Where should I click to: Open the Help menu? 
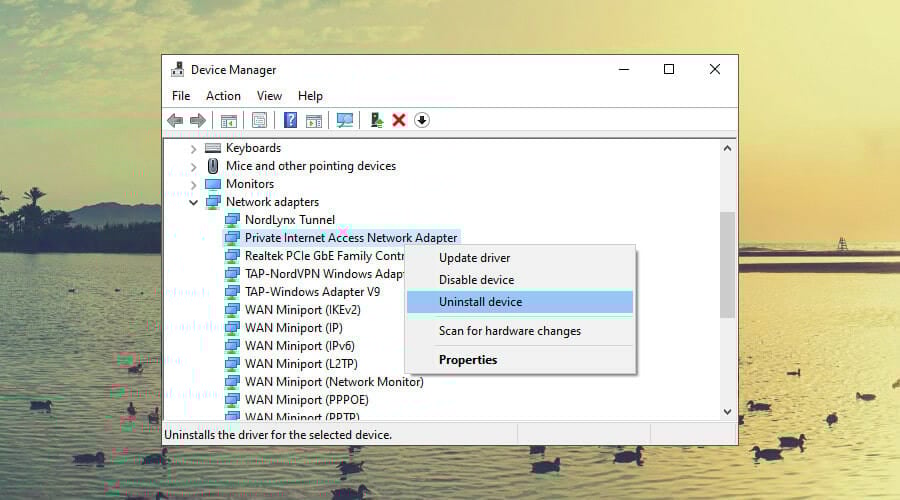tap(310, 96)
